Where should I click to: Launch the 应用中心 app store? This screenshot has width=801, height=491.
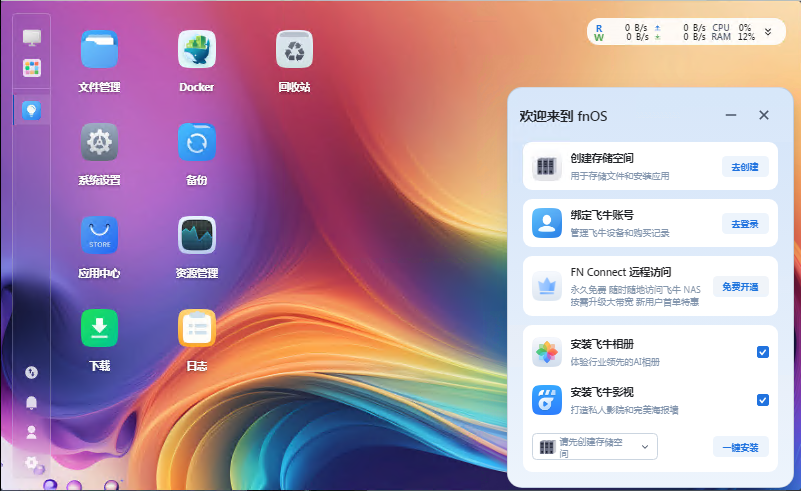coord(99,236)
